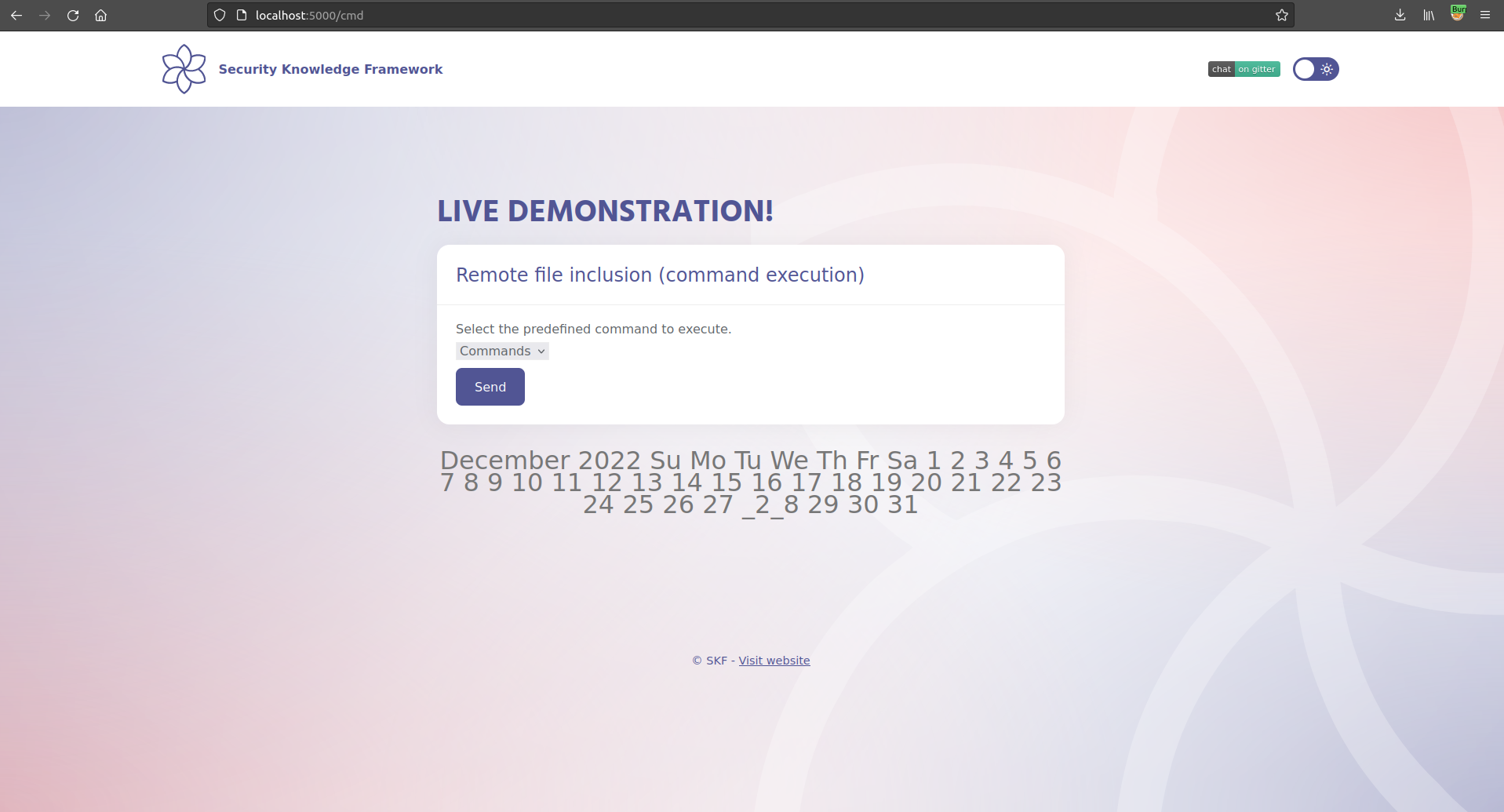Open the Visit website link
The width and height of the screenshot is (1504, 812).
[774, 661]
